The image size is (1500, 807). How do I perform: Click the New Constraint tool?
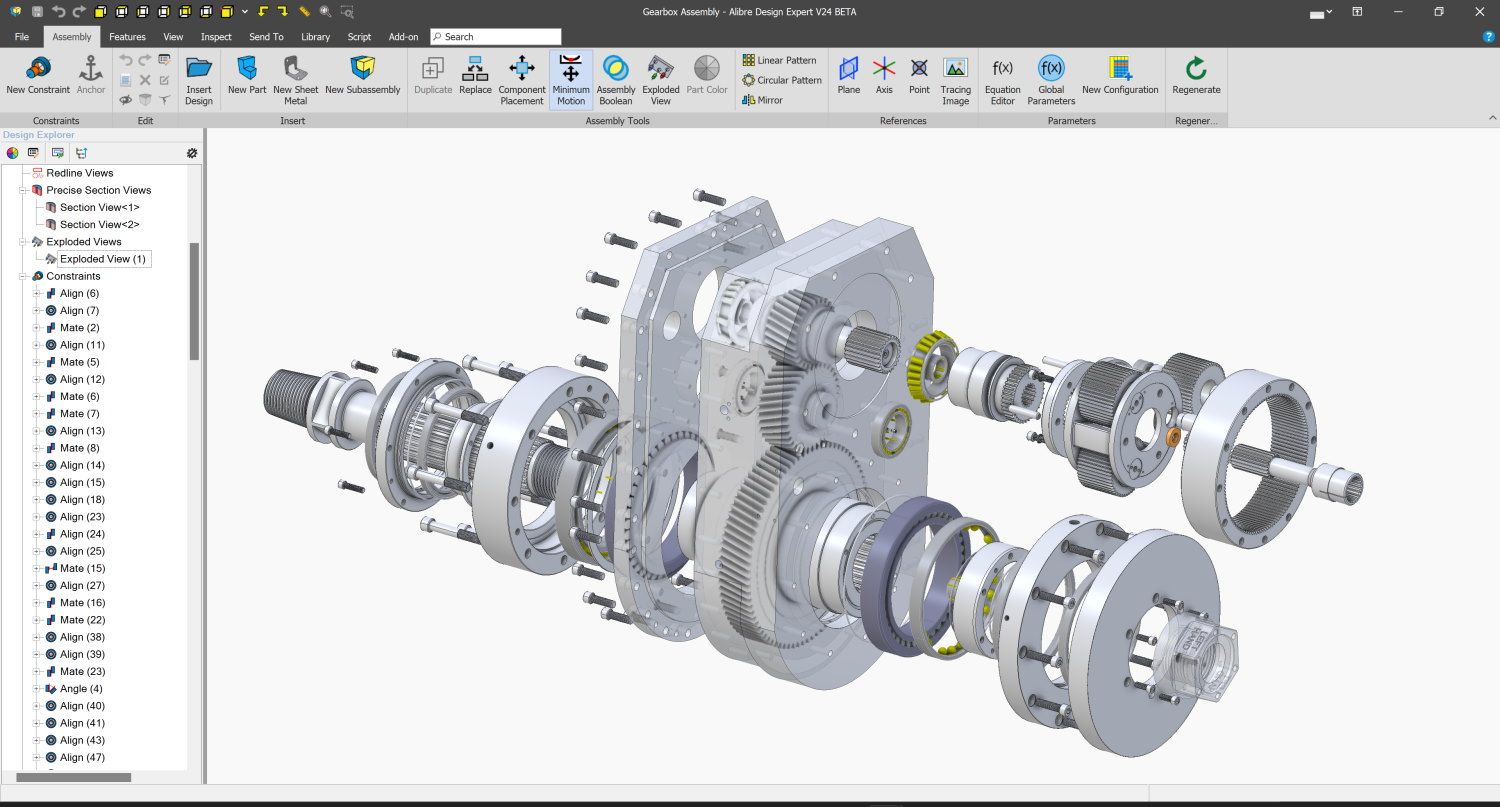tap(37, 76)
